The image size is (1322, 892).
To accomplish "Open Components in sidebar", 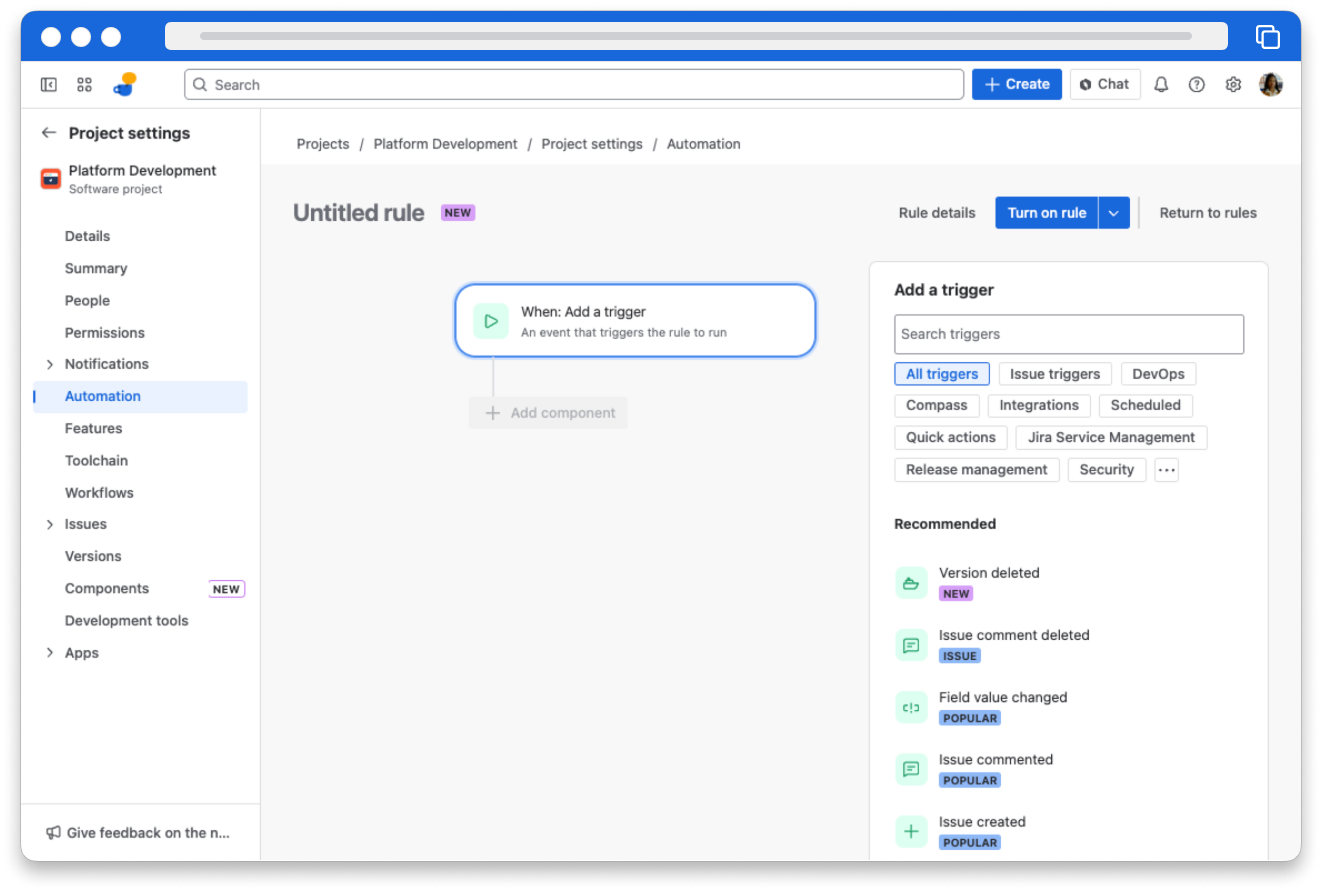I will [140, 589].
